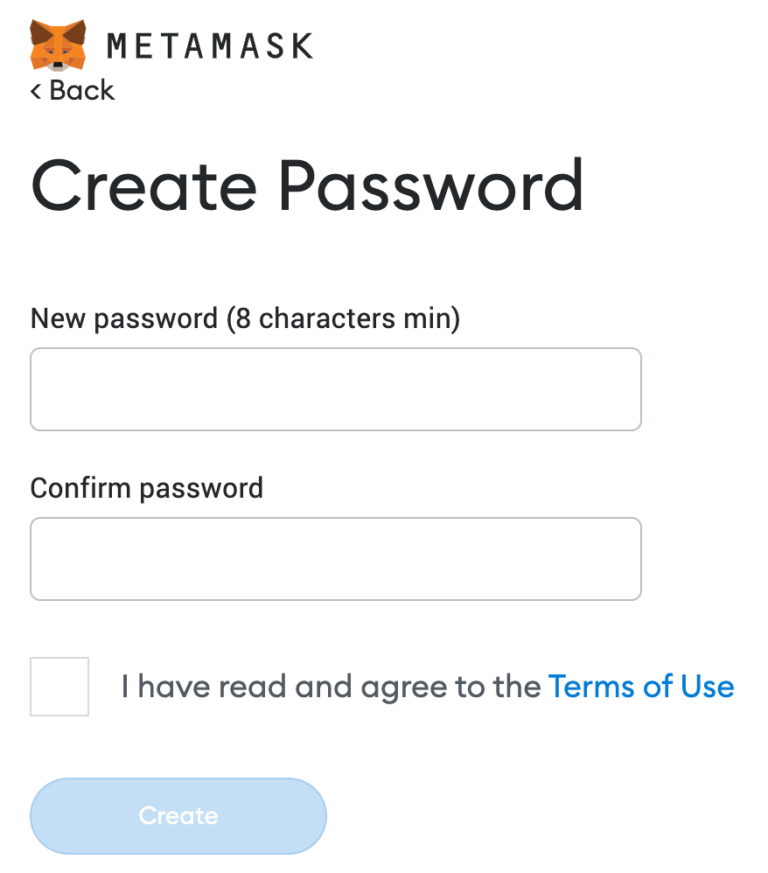
Task: Click the word "Terms" in the blue link
Action: pos(591,687)
